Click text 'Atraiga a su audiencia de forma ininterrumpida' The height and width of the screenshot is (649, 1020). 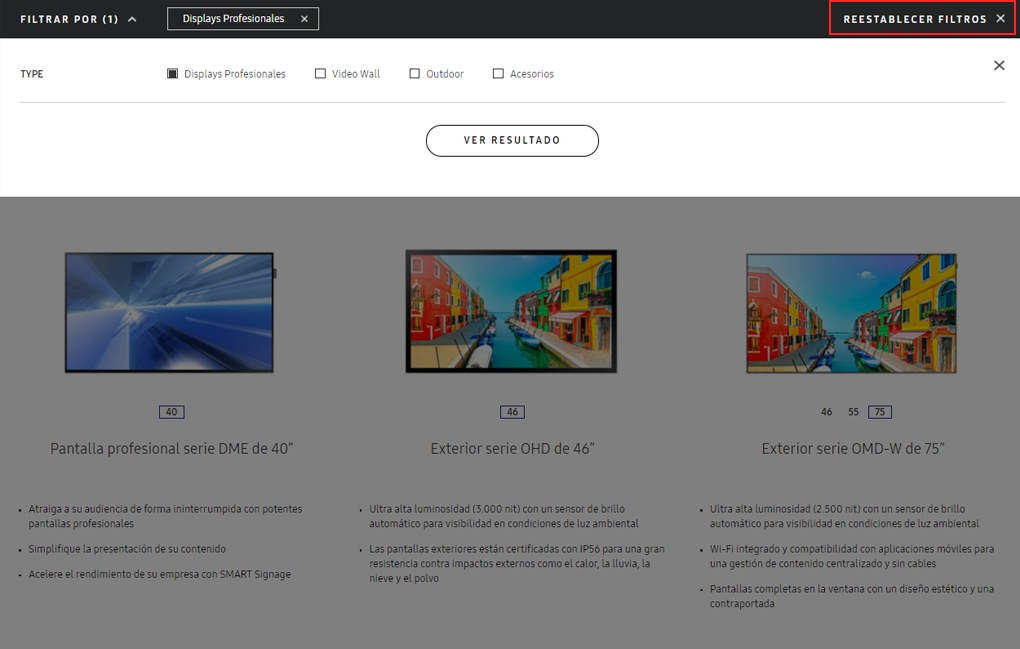pos(135,509)
